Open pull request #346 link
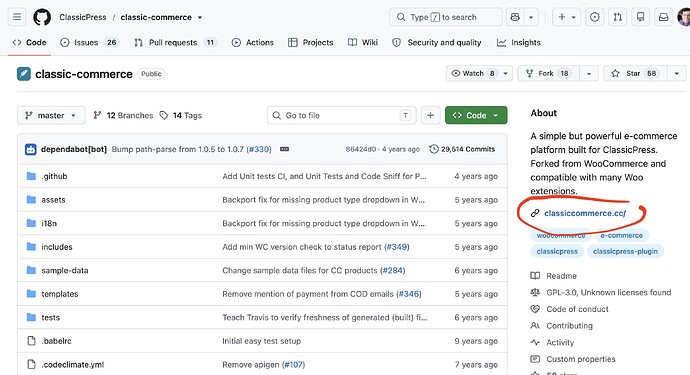The height and width of the screenshot is (375, 690). pyautogui.click(x=409, y=294)
